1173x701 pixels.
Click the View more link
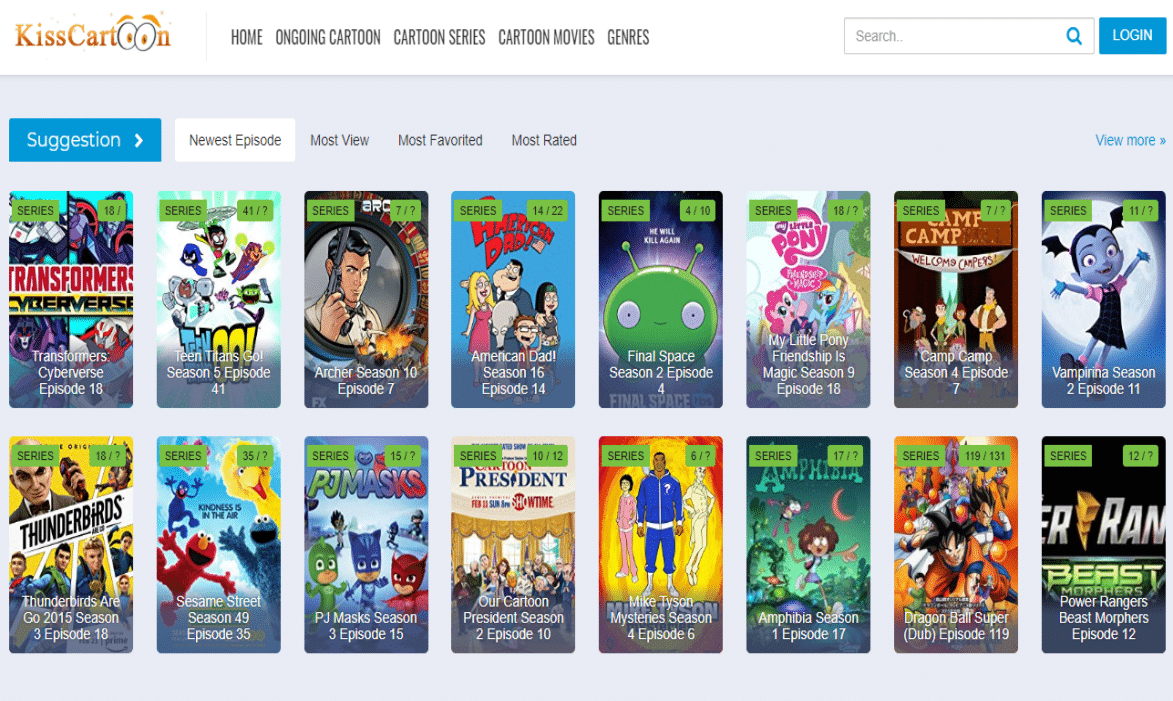pos(1130,141)
